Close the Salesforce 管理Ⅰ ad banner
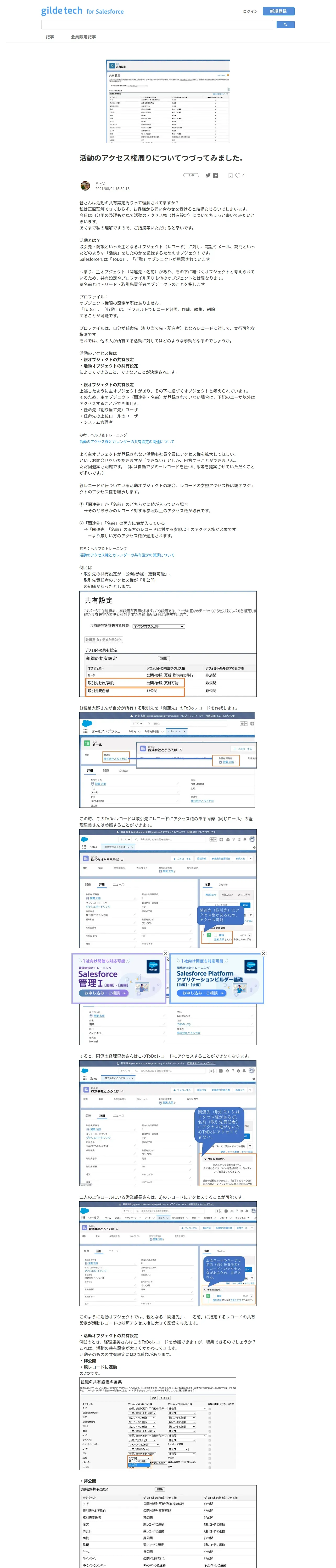336x1568 pixels. tap(165, 953)
